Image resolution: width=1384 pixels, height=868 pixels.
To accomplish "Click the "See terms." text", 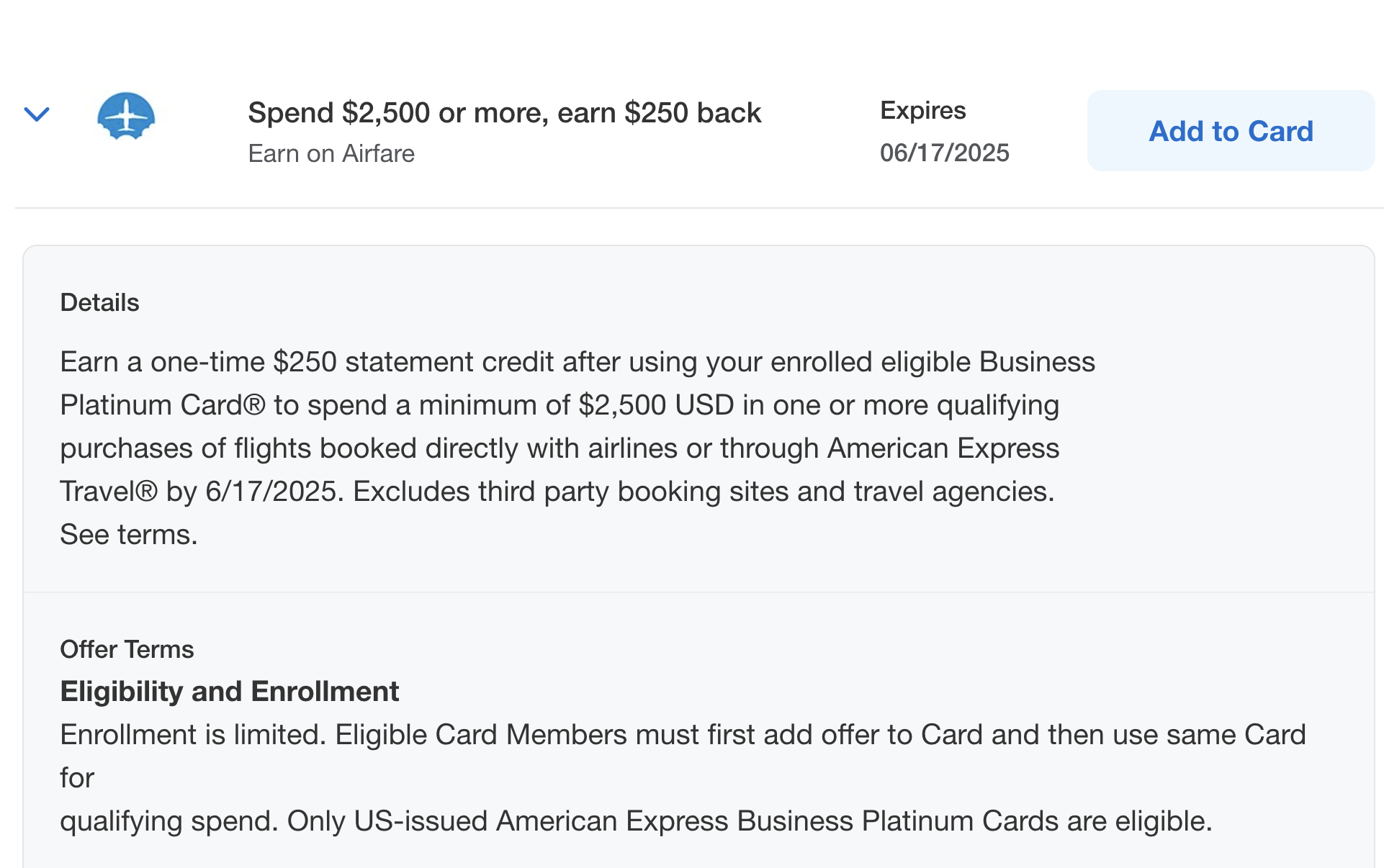I will click(x=129, y=535).
